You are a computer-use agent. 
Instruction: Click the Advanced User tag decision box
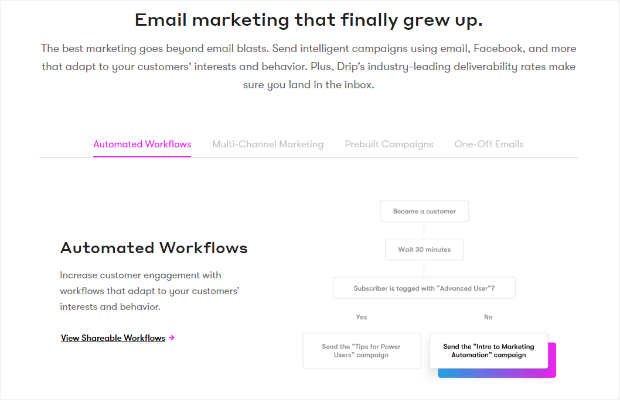coord(424,288)
